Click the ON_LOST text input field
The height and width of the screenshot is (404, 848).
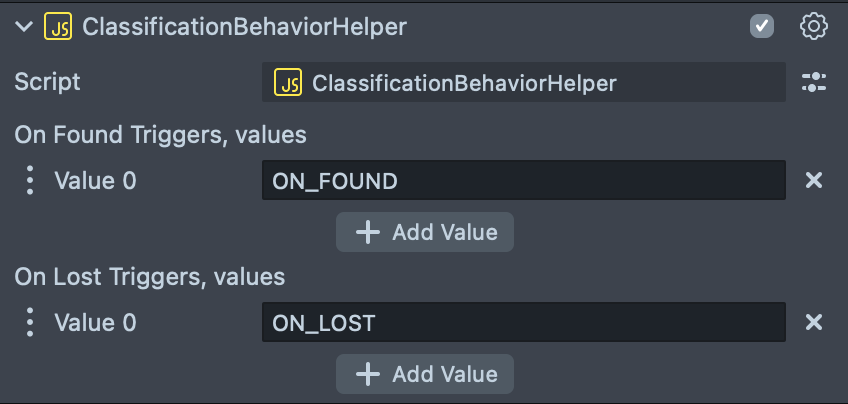523,323
